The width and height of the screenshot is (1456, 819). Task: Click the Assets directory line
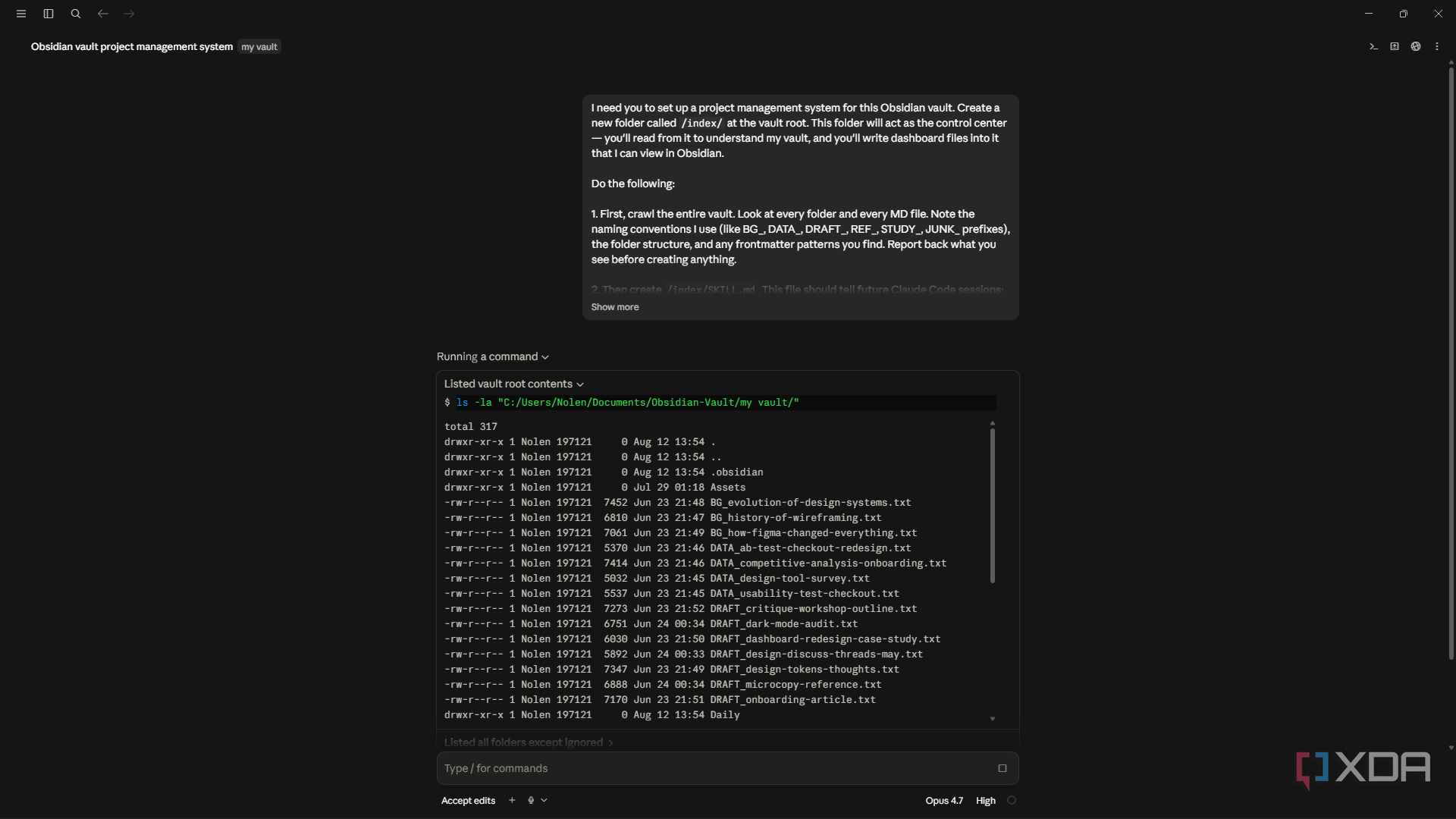(x=595, y=488)
